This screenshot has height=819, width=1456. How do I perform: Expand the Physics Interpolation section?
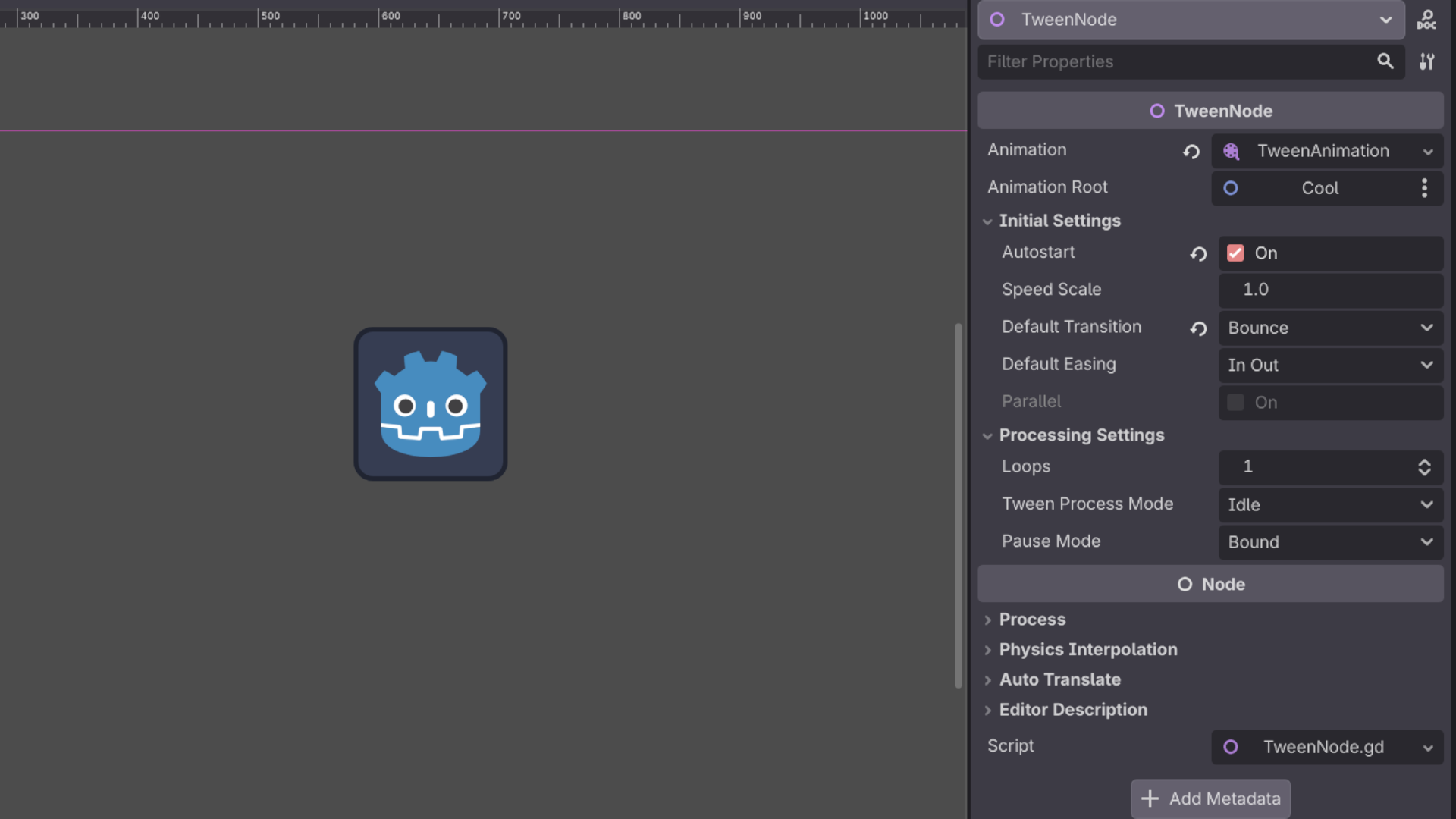tap(1087, 650)
